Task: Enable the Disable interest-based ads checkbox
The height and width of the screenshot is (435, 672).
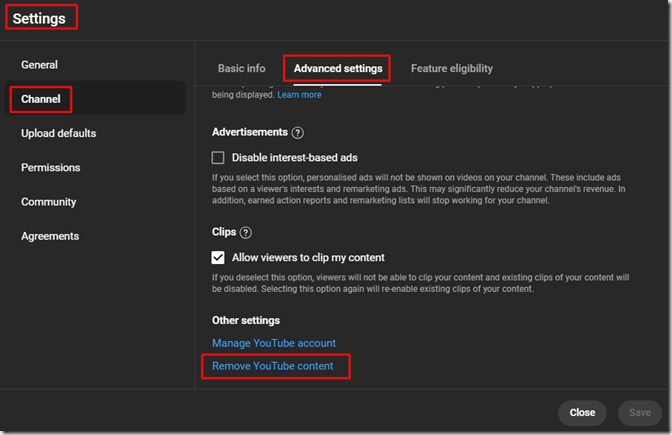Action: point(219,157)
